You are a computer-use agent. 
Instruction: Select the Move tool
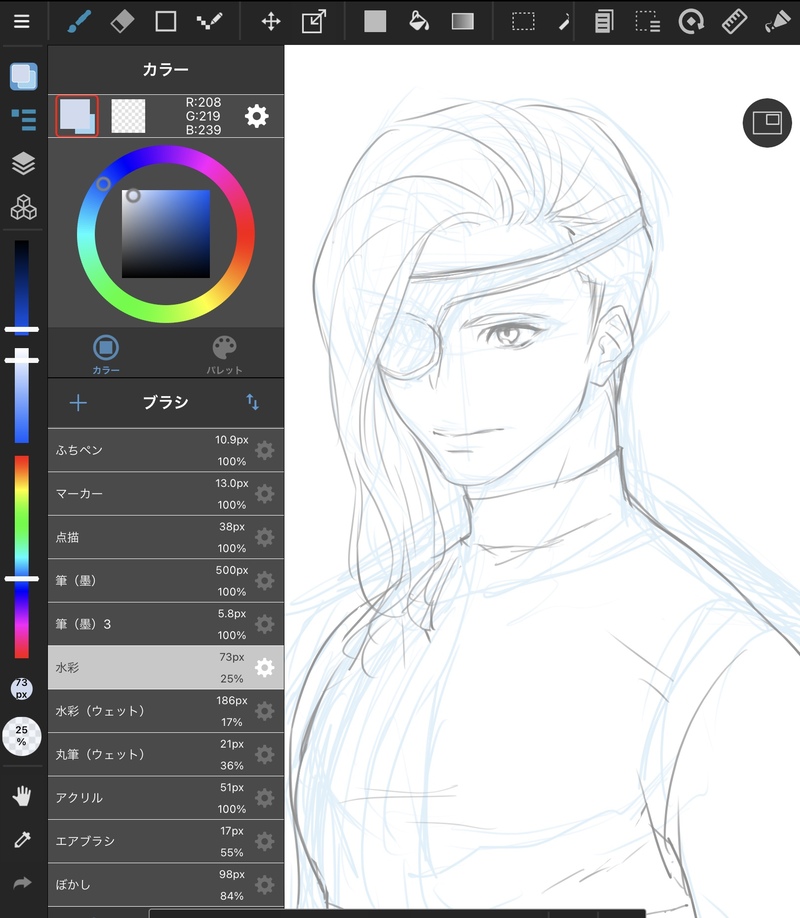coord(271,22)
